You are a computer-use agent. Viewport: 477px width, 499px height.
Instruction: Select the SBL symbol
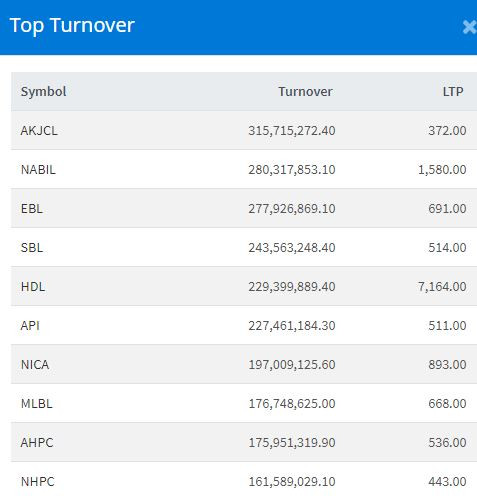32,247
